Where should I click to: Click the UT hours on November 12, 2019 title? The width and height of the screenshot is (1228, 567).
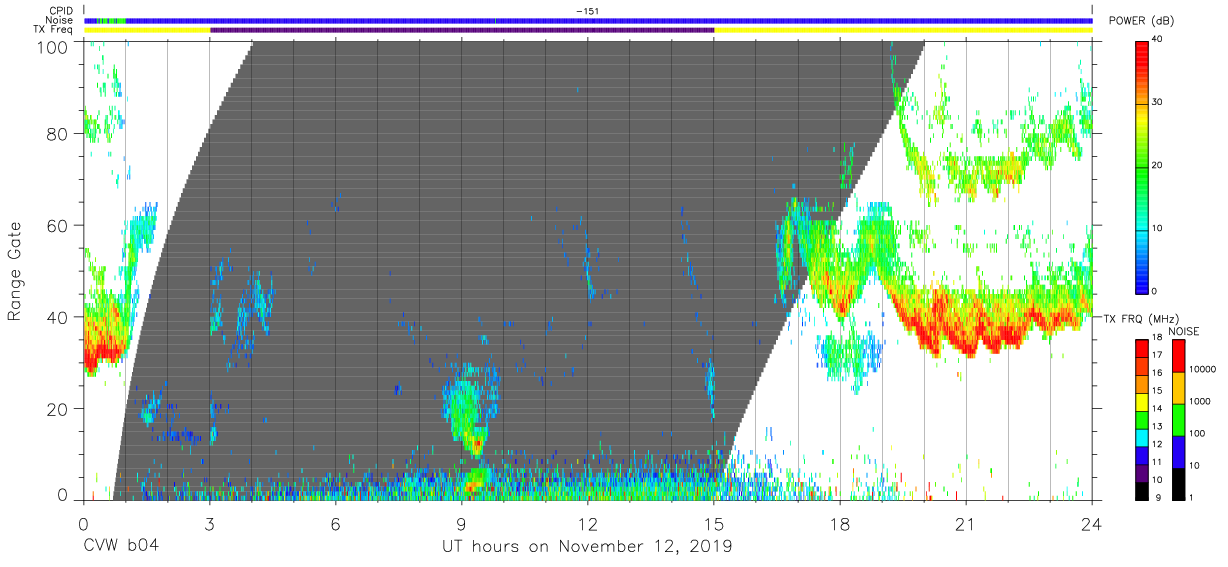pyautogui.click(x=587, y=546)
